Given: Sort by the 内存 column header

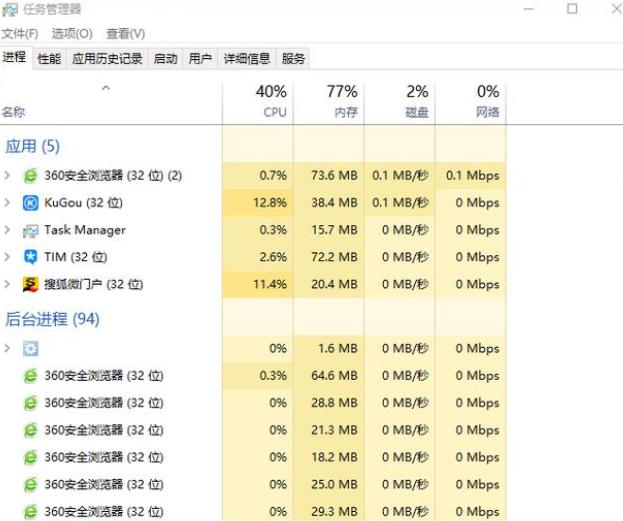Looking at the screenshot, I should (x=329, y=103).
